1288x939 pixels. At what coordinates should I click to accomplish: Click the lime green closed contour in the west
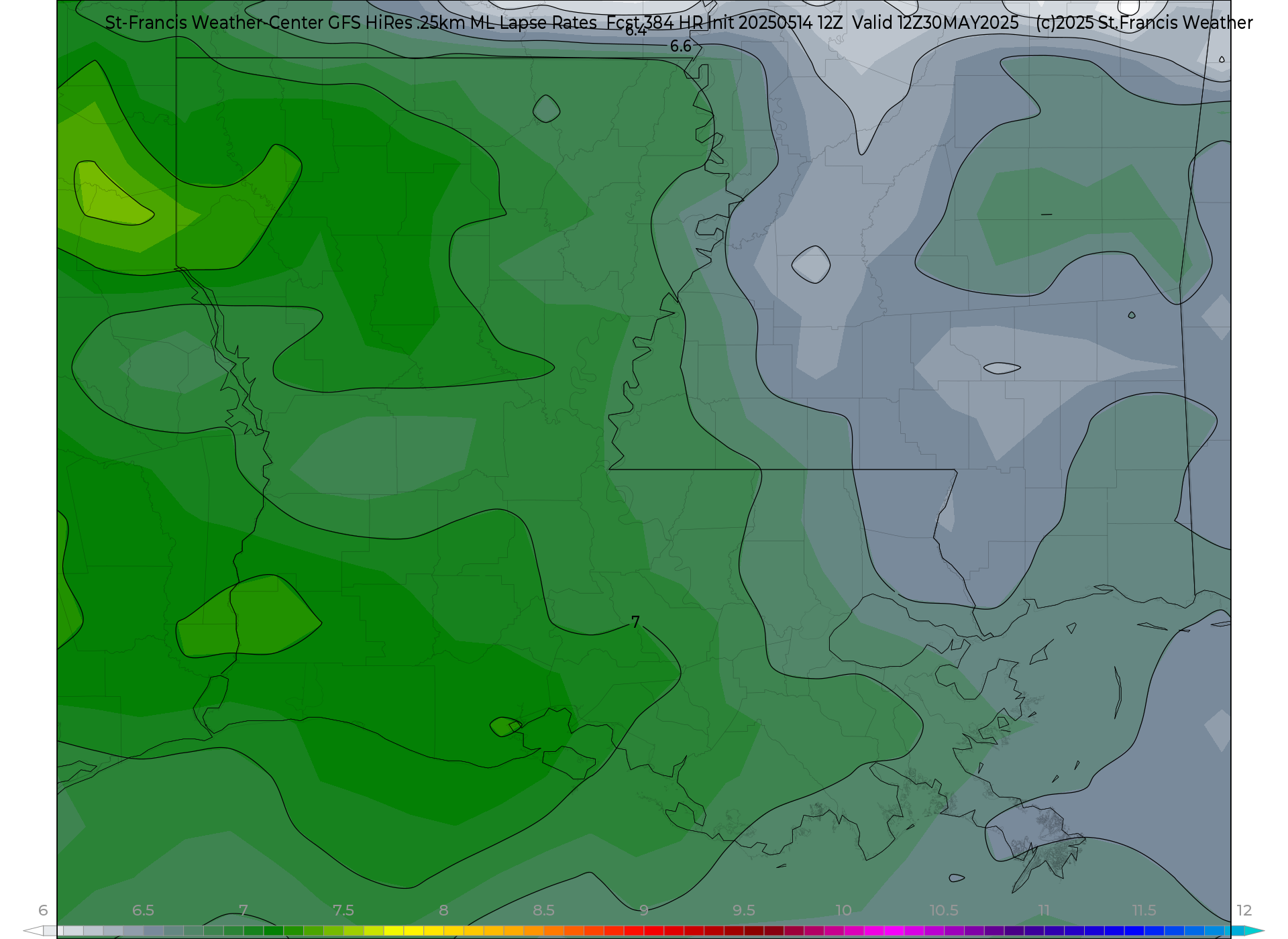coord(113,195)
